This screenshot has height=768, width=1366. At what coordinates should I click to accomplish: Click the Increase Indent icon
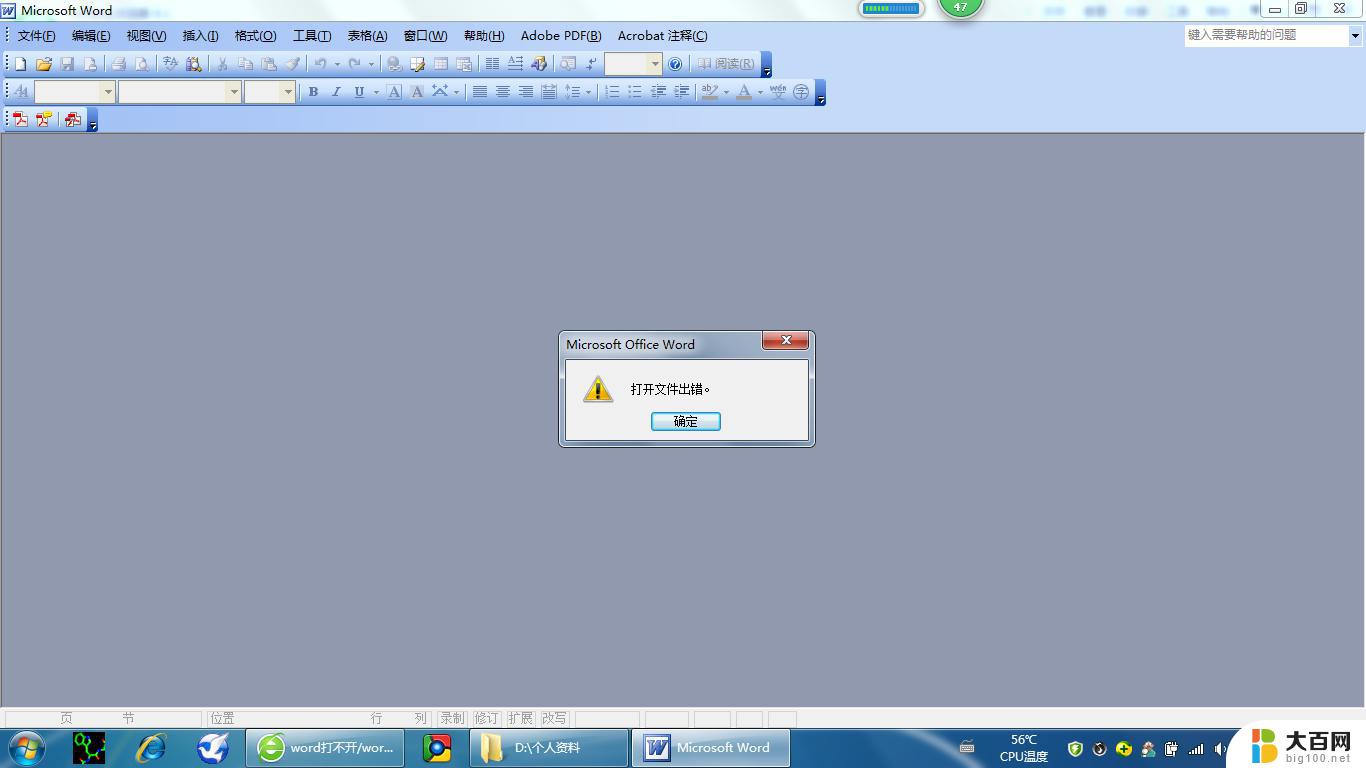point(681,92)
